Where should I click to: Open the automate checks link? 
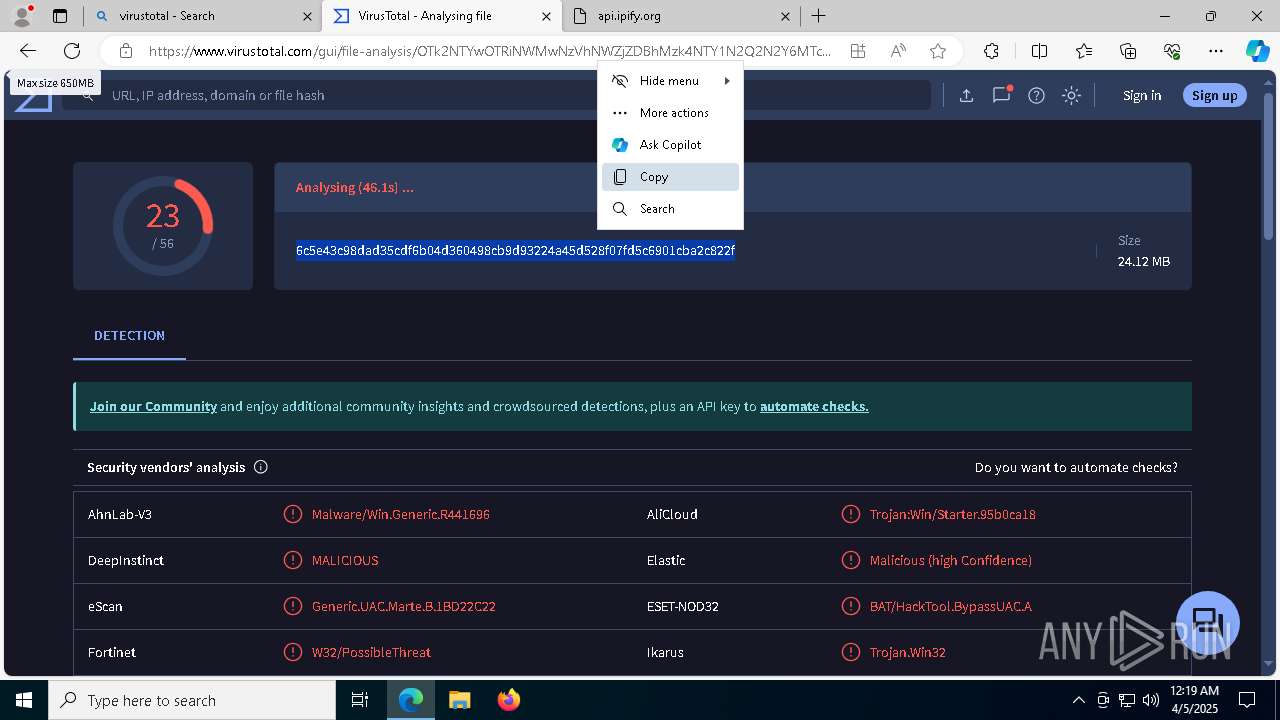click(814, 407)
